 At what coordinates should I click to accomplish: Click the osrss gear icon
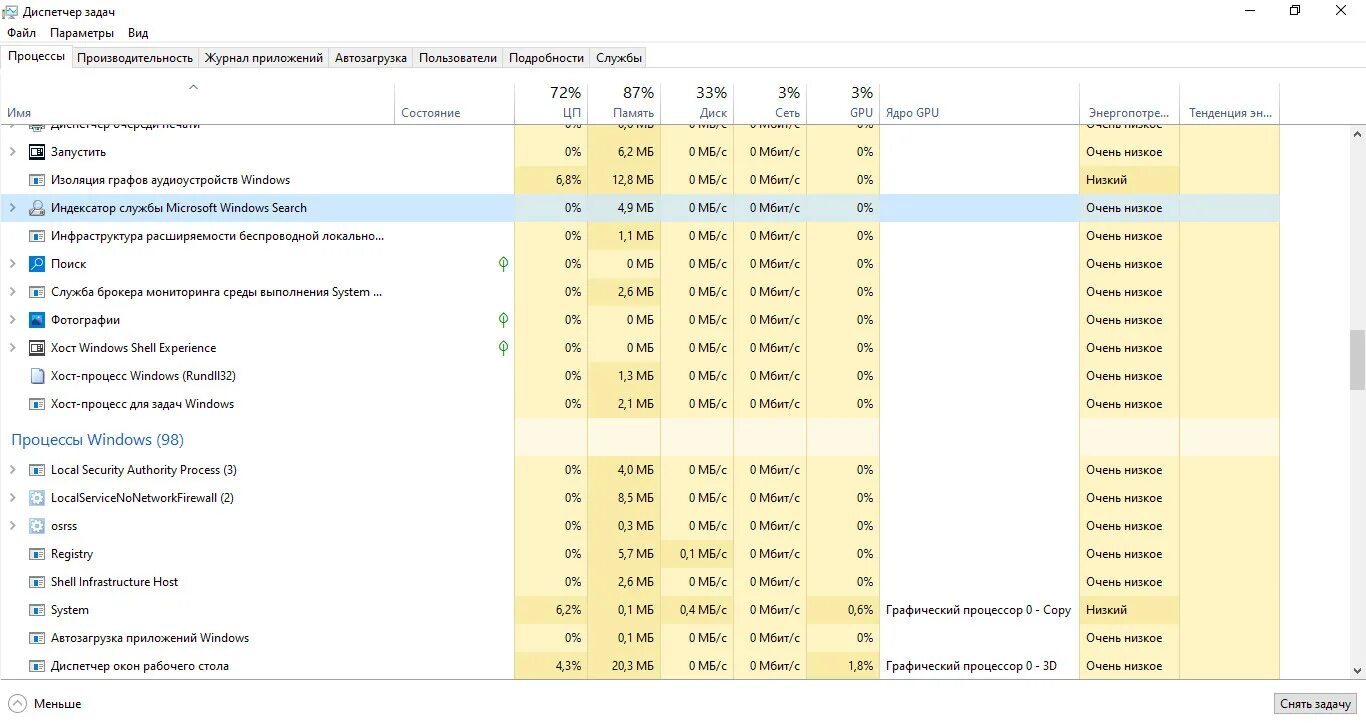click(37, 526)
